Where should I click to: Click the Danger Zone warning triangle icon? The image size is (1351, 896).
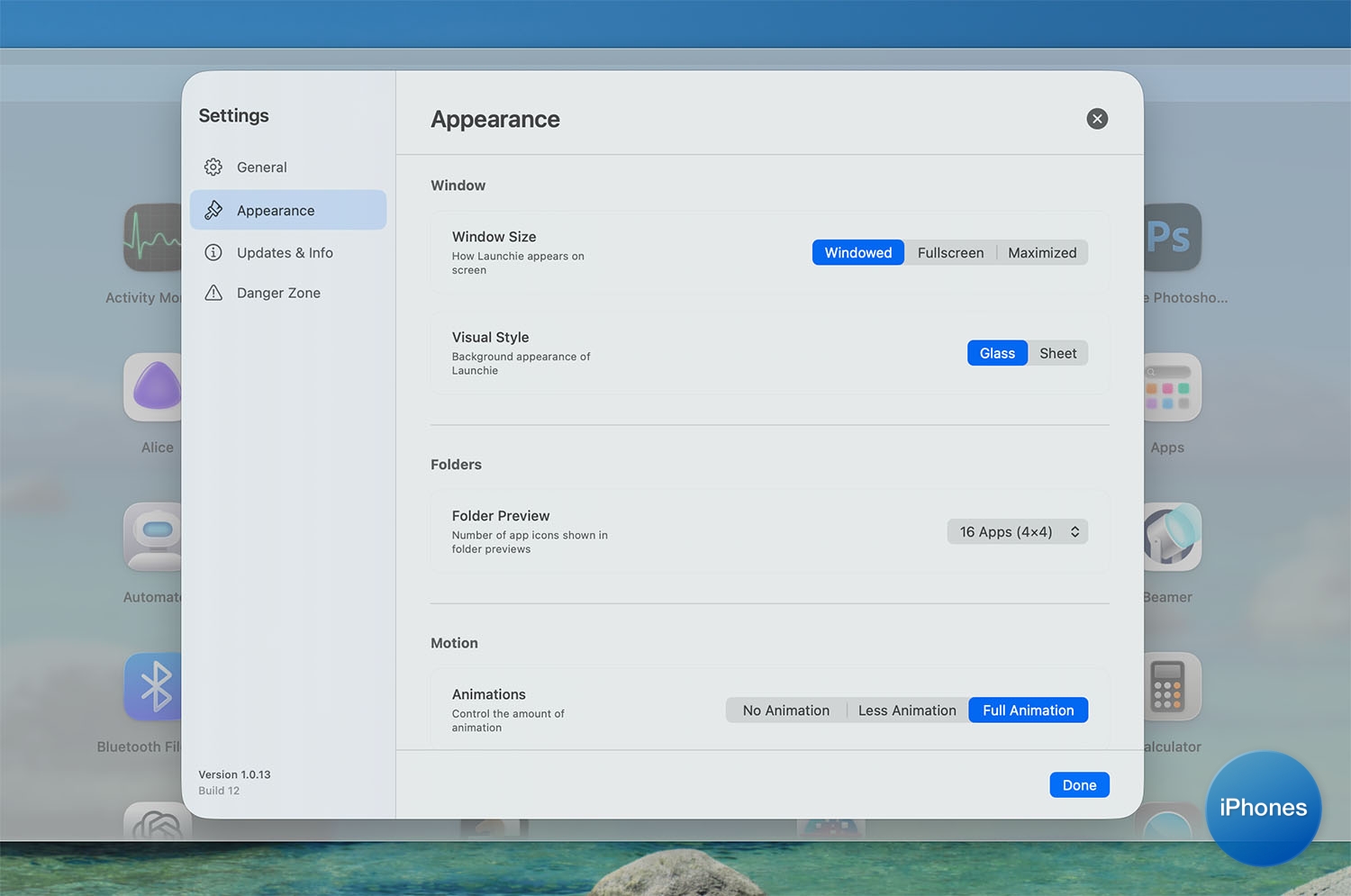pos(213,293)
